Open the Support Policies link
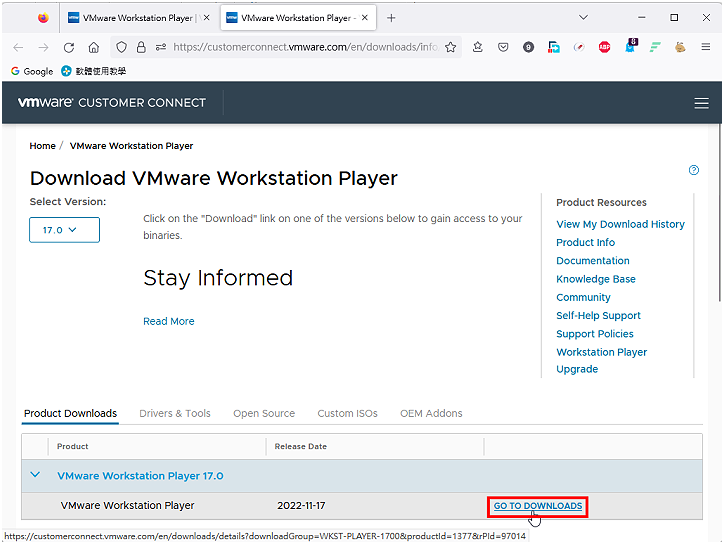The image size is (724, 544). (x=595, y=334)
